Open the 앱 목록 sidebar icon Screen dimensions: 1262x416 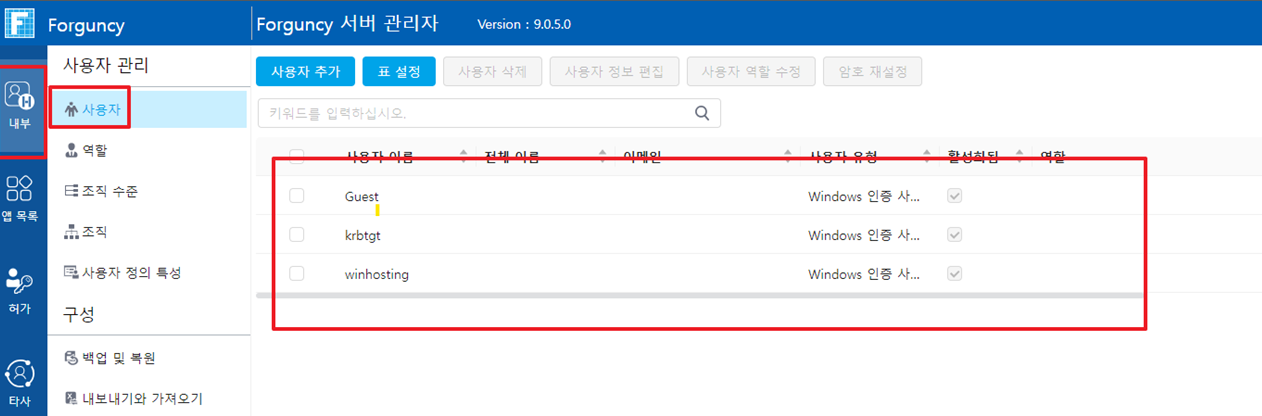pyautogui.click(x=20, y=200)
